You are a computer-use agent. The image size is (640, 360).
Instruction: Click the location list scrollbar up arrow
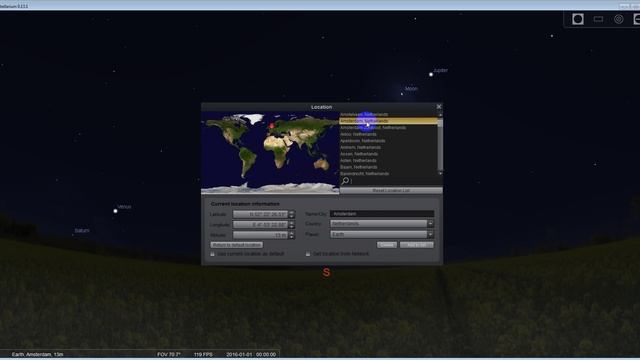pyautogui.click(x=440, y=115)
